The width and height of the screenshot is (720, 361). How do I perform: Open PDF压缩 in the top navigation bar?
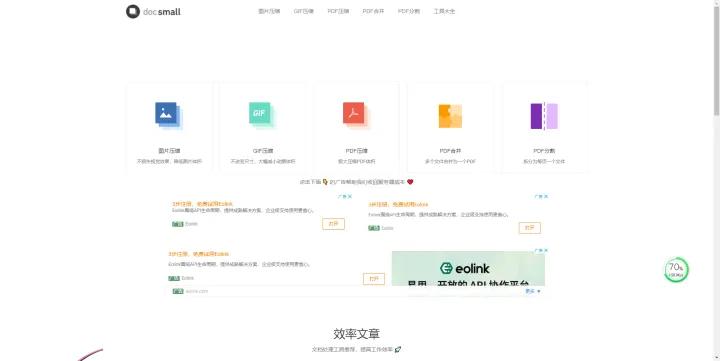coord(338,11)
